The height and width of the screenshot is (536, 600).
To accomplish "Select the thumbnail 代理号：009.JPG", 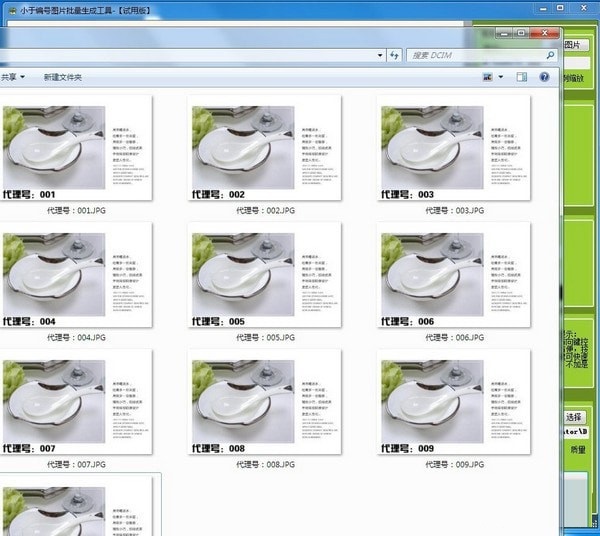I will pos(454,402).
